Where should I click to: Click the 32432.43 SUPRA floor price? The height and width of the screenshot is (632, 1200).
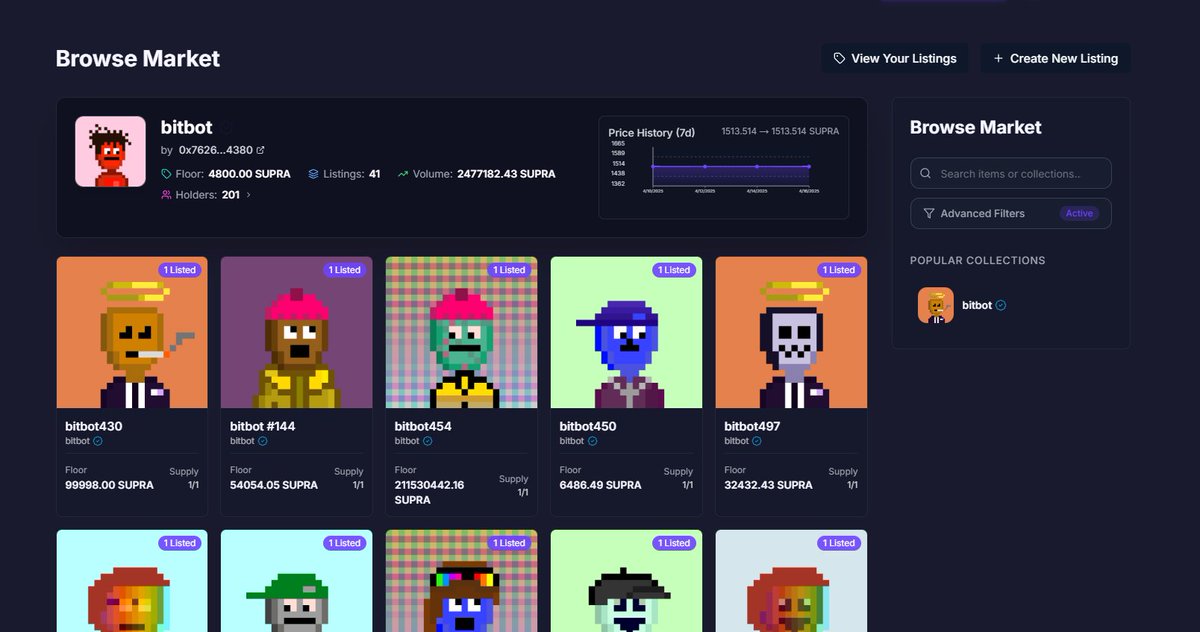[x=769, y=485]
